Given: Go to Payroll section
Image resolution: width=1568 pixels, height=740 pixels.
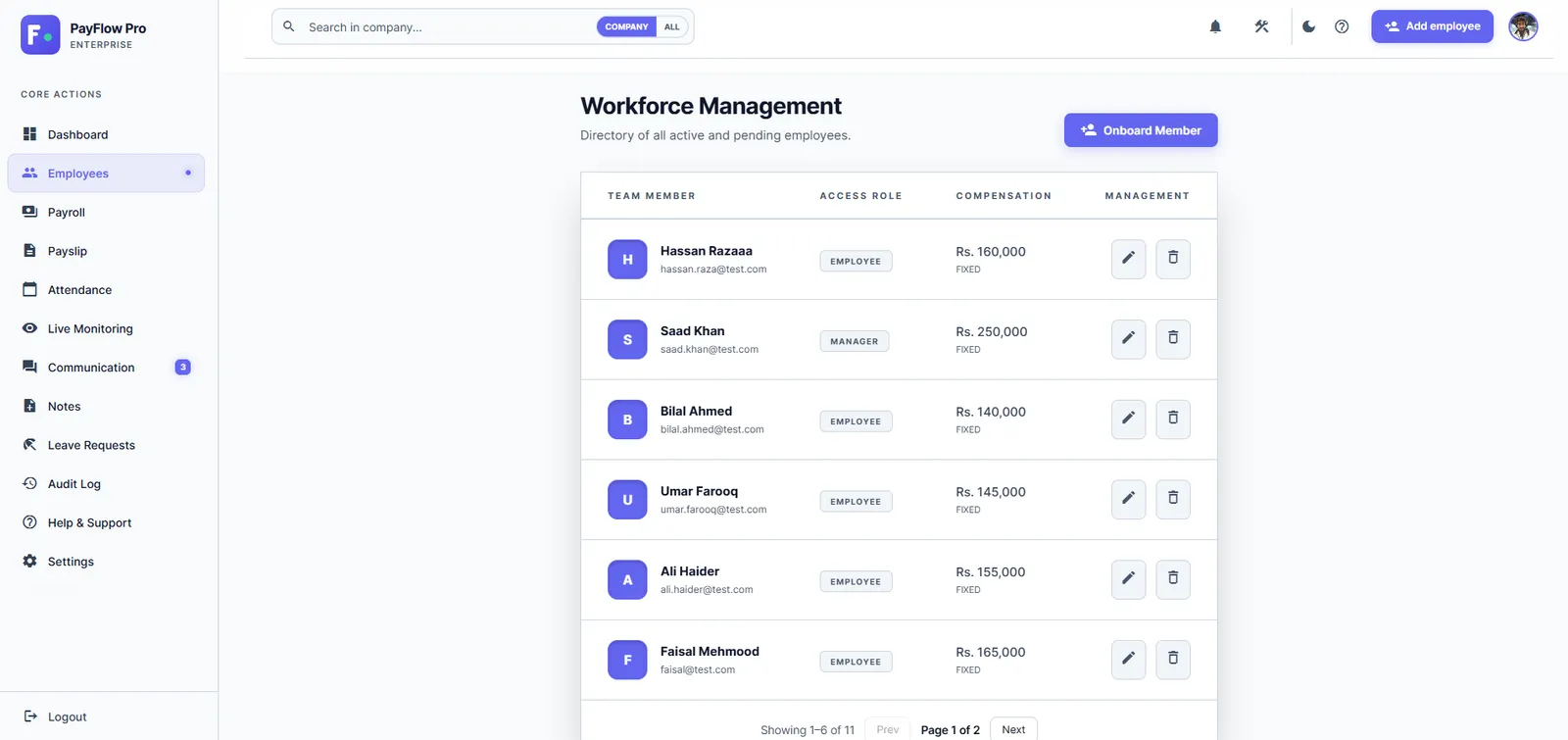Looking at the screenshot, I should [x=106, y=212].
